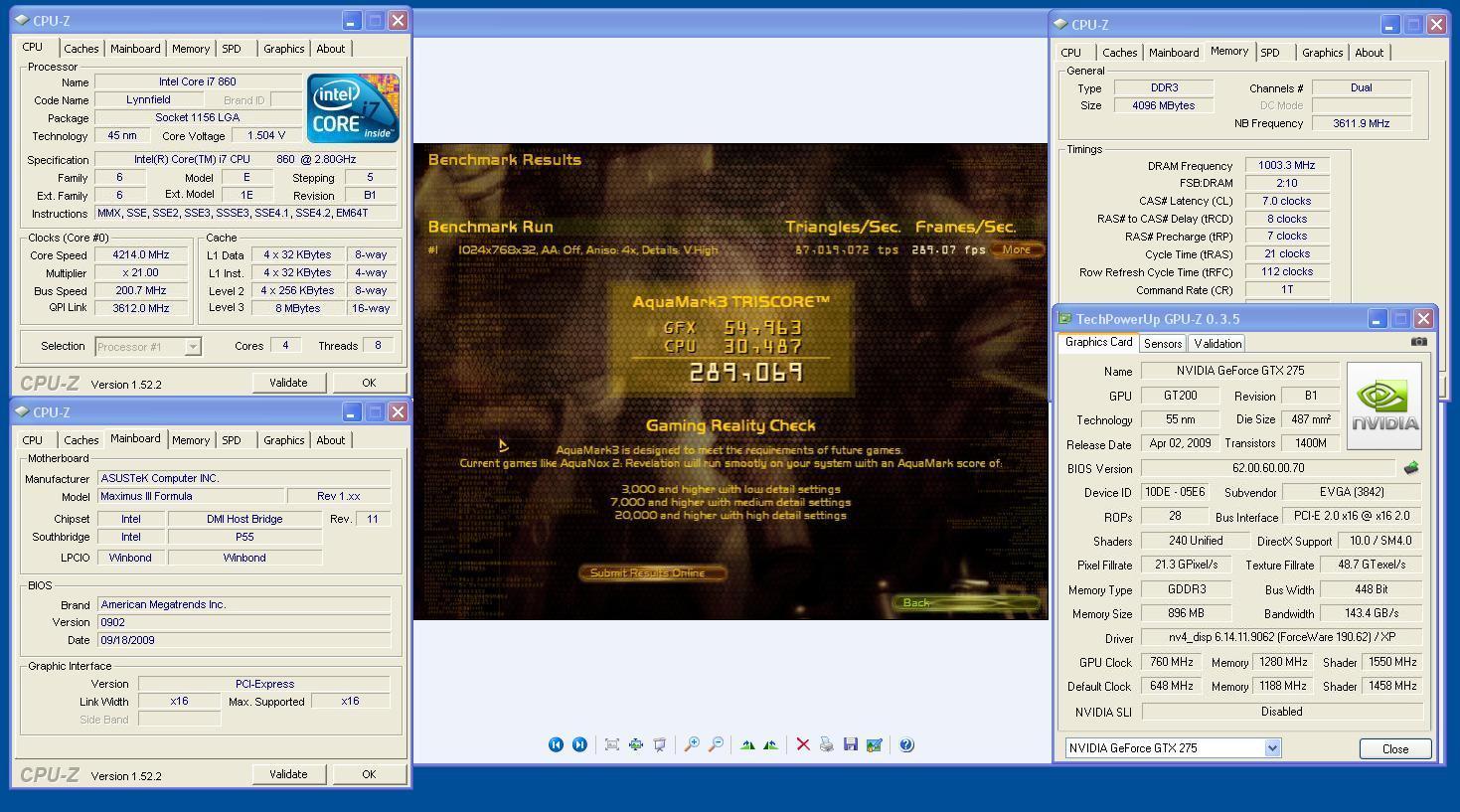Save image copy with floppy disk icon
The height and width of the screenshot is (812, 1460).
tap(851, 744)
